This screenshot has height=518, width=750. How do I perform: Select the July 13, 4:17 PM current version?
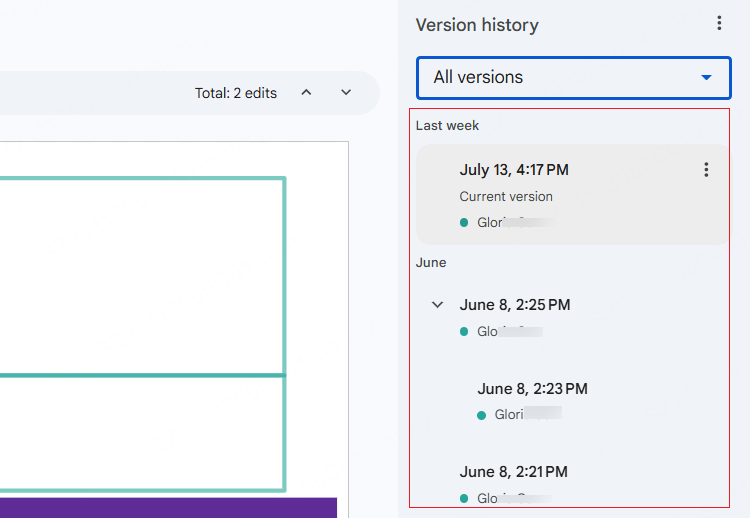pos(573,195)
